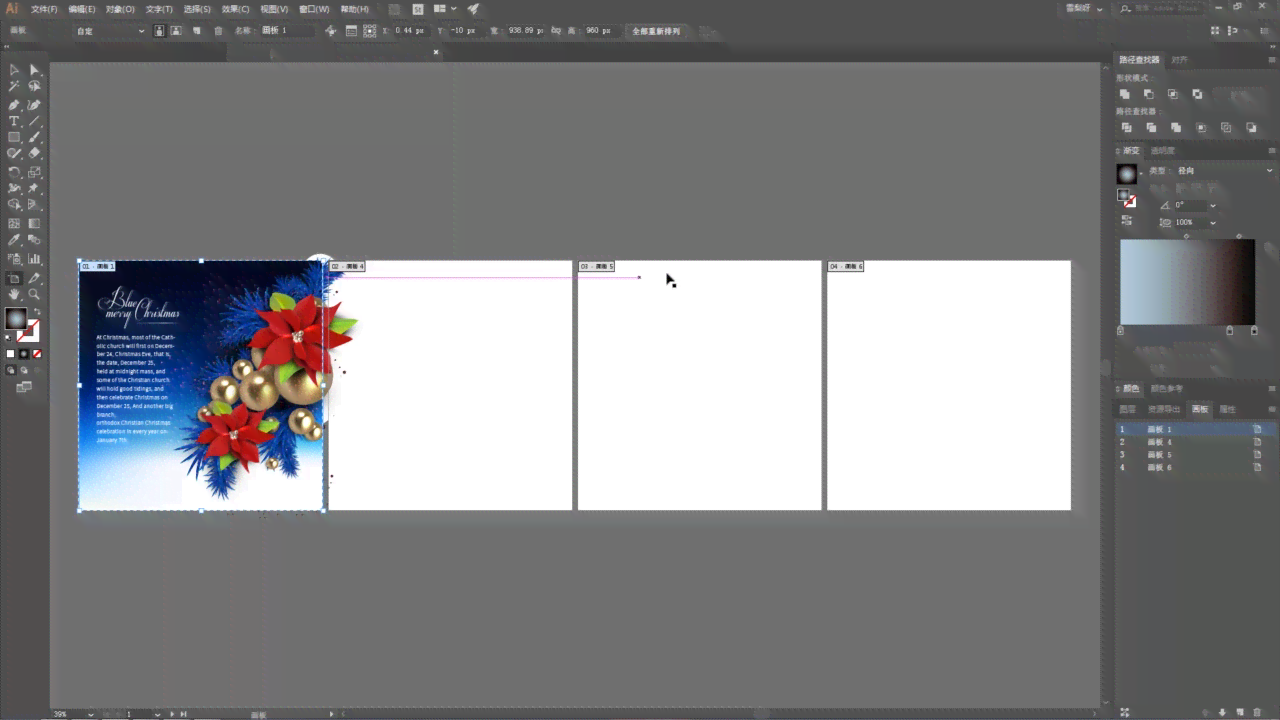1280x720 pixels.
Task: Switch to the 透明度 tab
Action: (x=1162, y=151)
